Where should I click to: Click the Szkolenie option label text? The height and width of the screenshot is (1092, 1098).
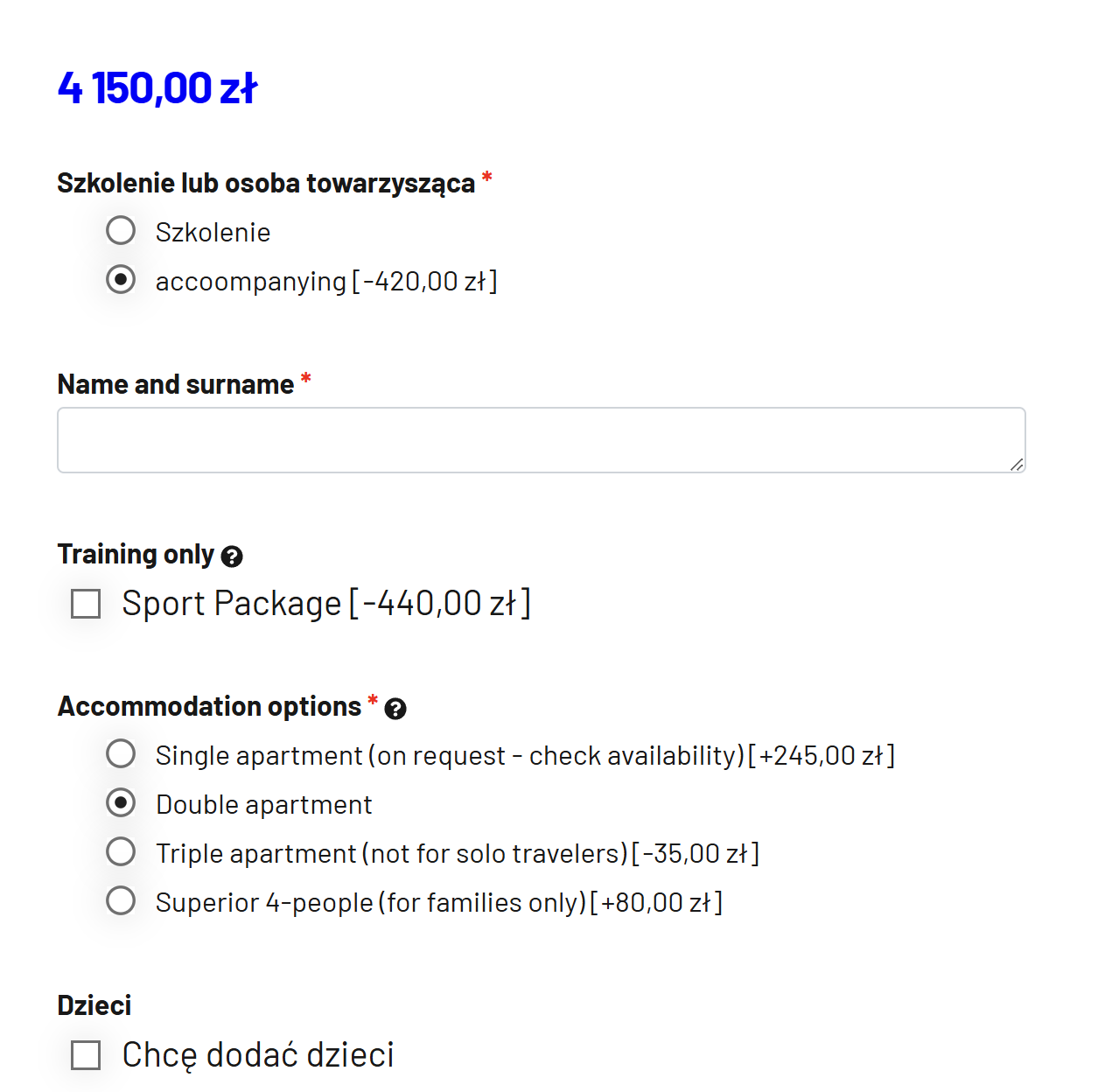click(213, 233)
